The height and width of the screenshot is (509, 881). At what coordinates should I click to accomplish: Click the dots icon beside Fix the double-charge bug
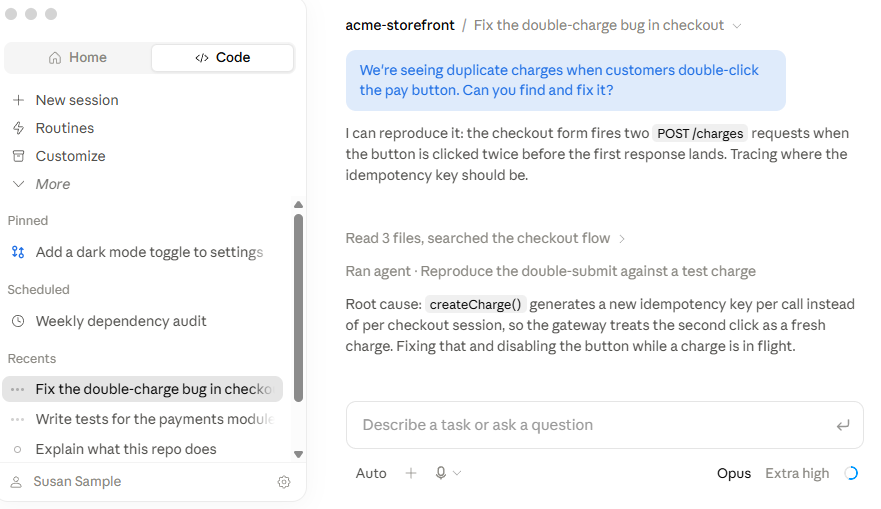[17, 389]
